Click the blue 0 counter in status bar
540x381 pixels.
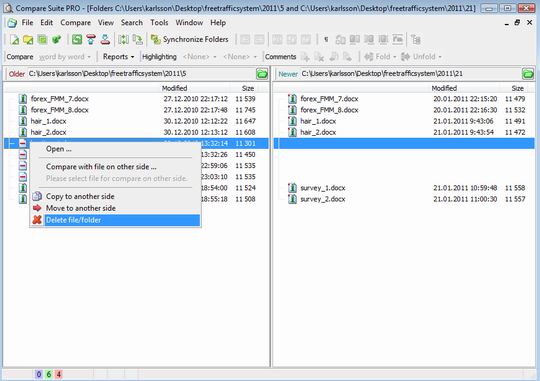[x=39, y=374]
